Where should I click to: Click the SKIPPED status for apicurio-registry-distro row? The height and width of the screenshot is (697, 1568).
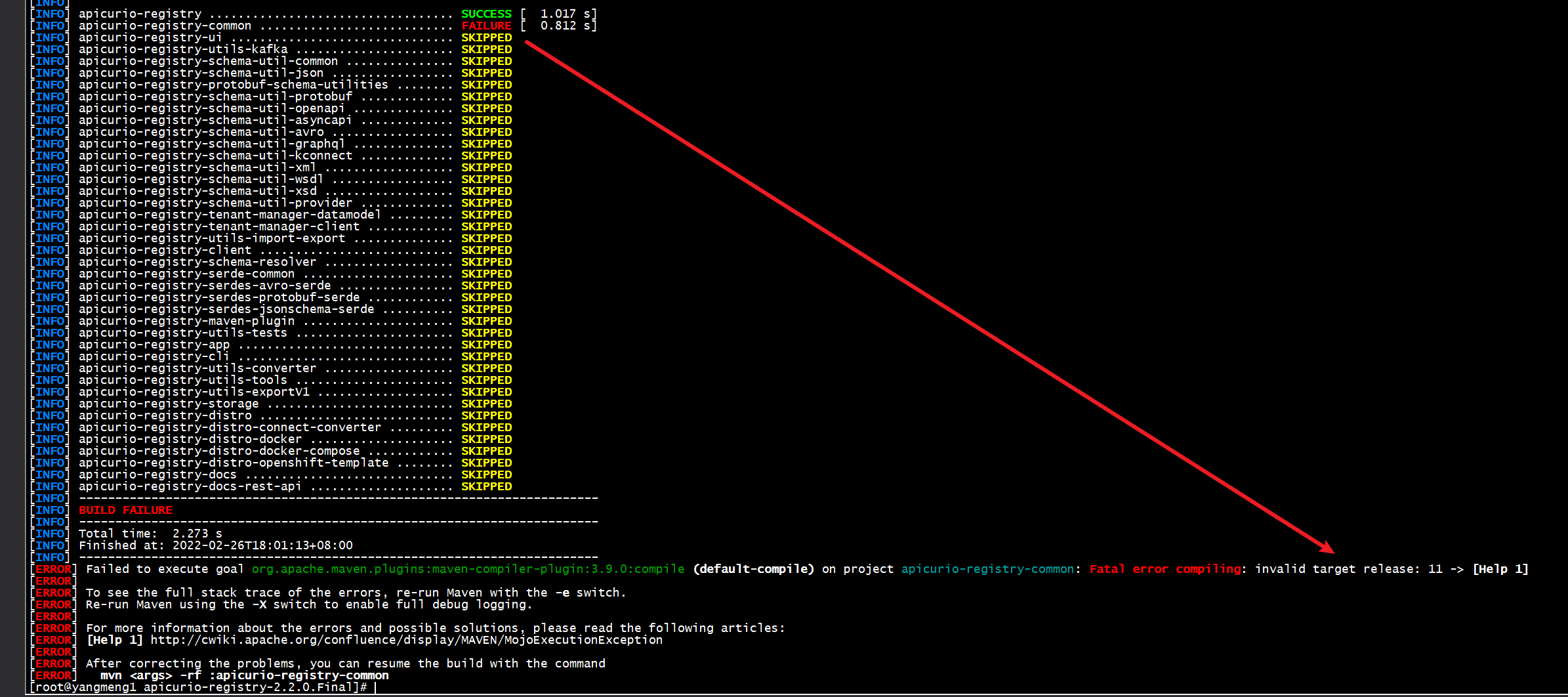coord(486,415)
